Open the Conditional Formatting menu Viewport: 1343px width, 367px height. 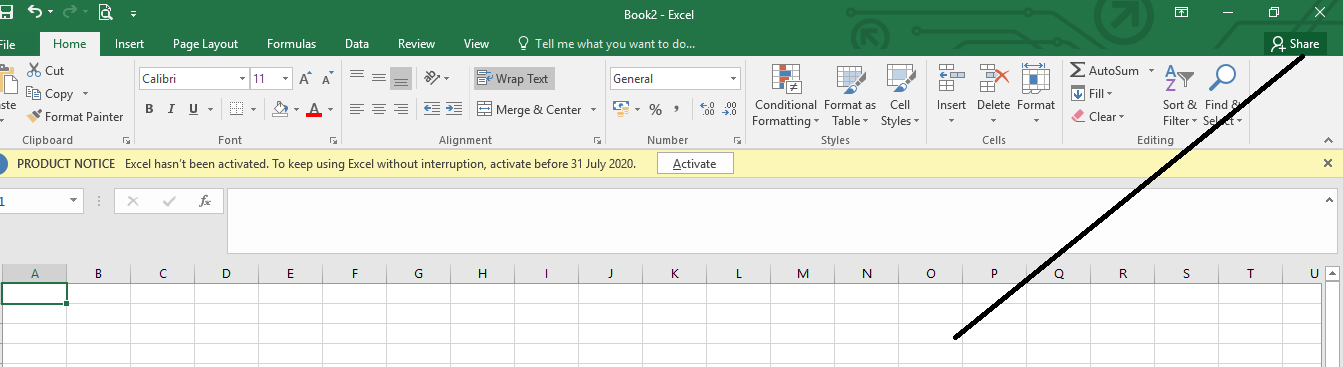(x=786, y=96)
